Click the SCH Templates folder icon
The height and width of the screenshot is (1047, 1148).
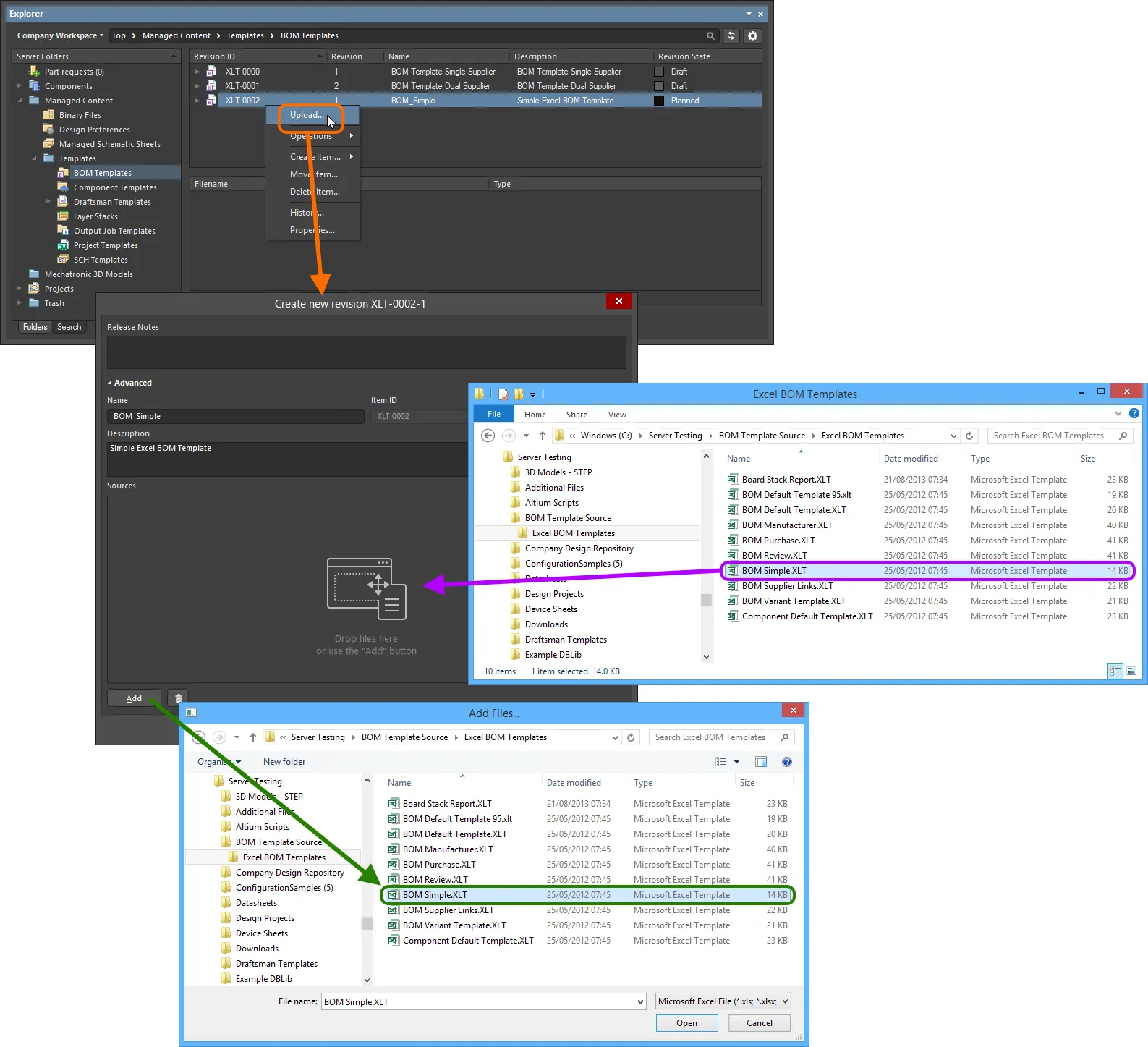coord(63,260)
